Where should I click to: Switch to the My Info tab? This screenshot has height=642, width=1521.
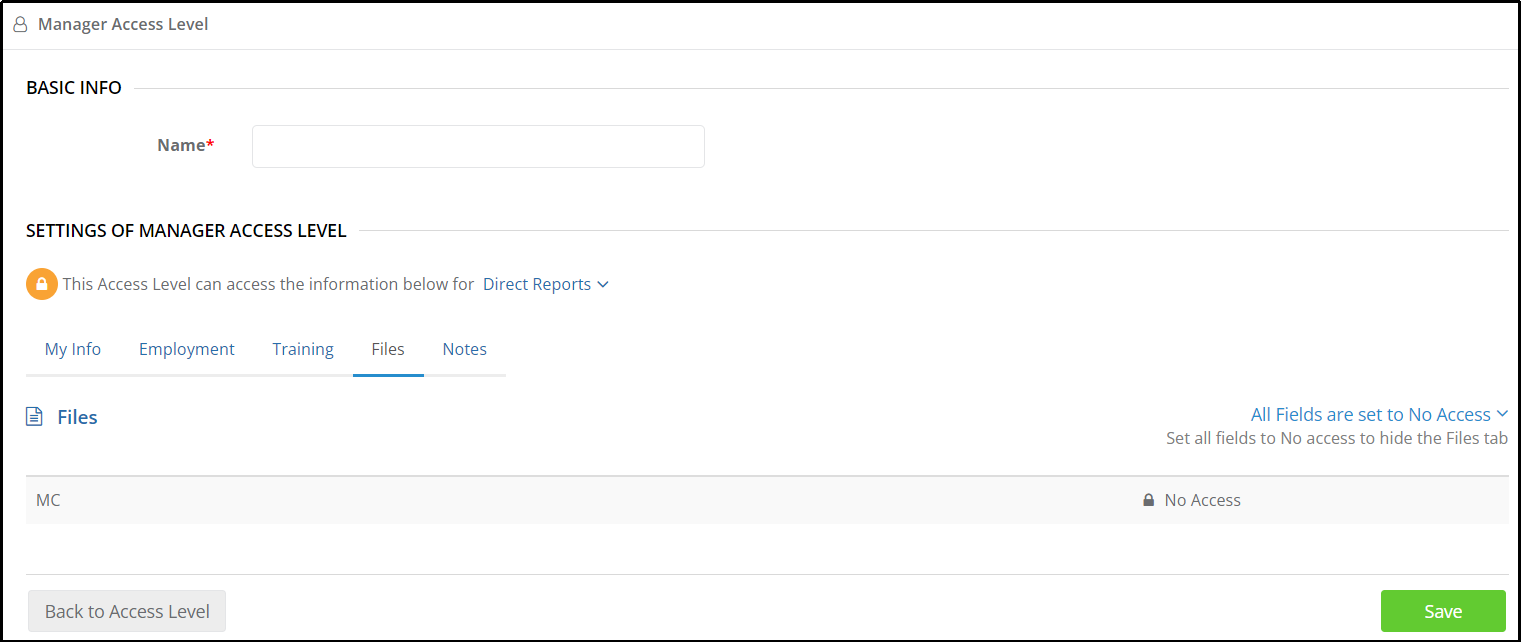click(x=73, y=349)
